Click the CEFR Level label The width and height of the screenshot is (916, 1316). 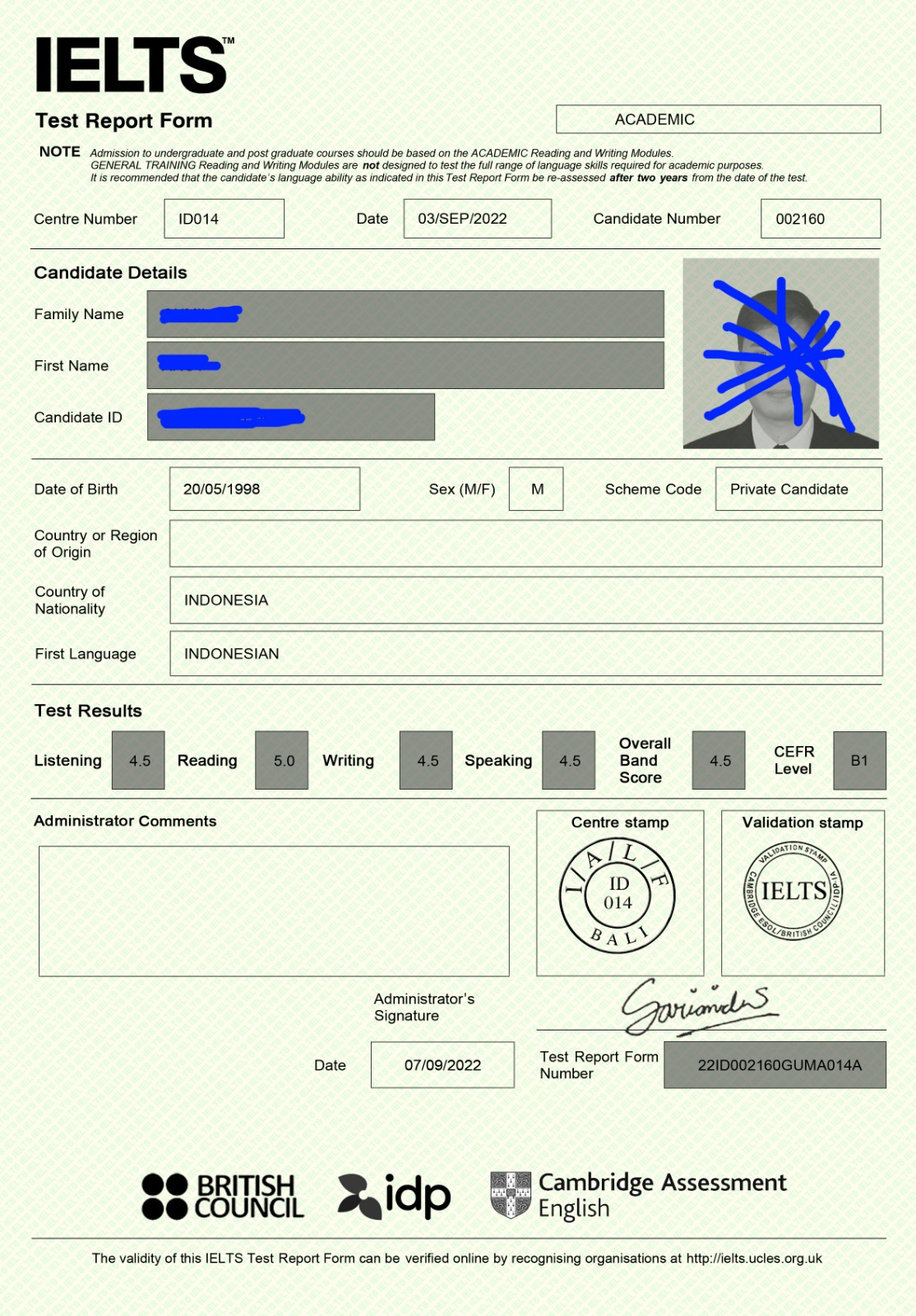pyautogui.click(x=794, y=760)
